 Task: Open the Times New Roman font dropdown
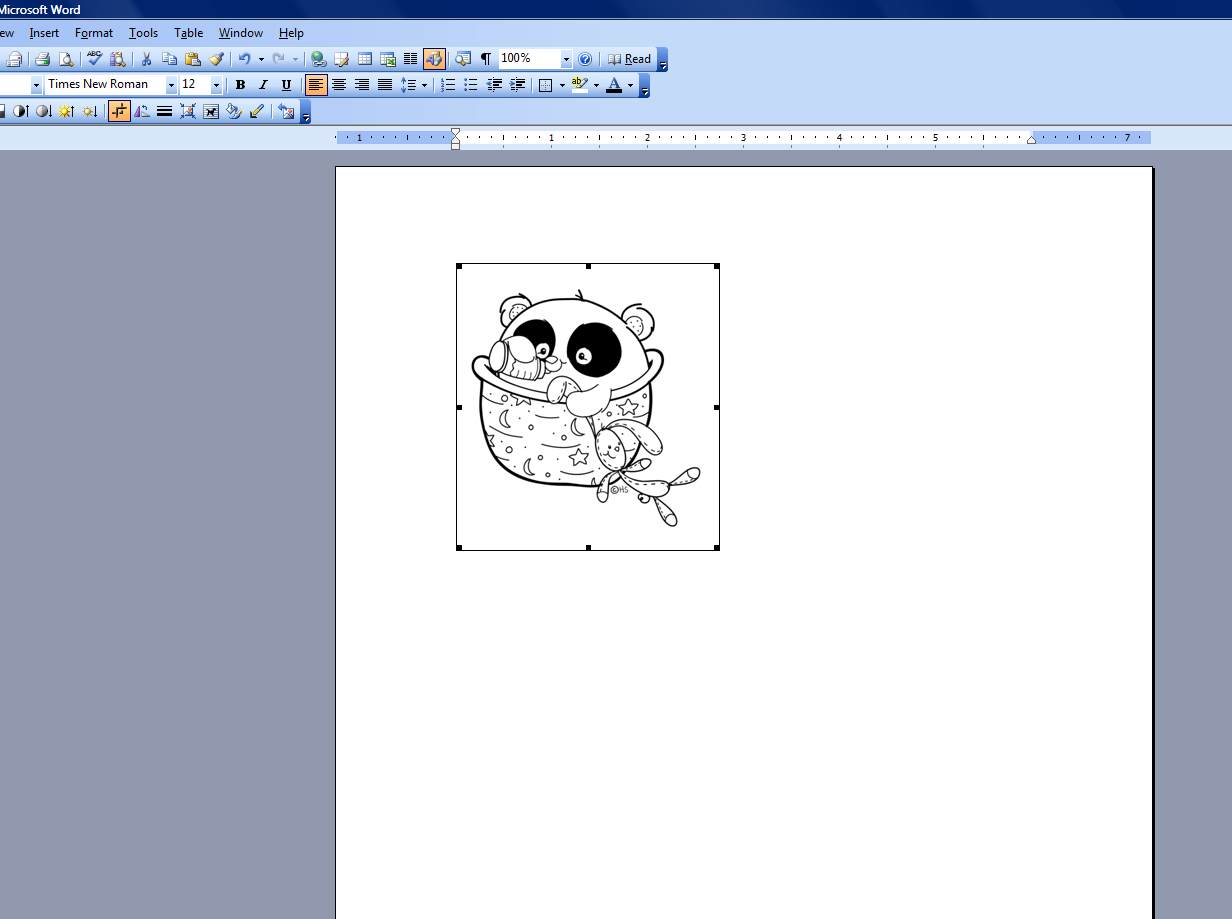click(170, 84)
